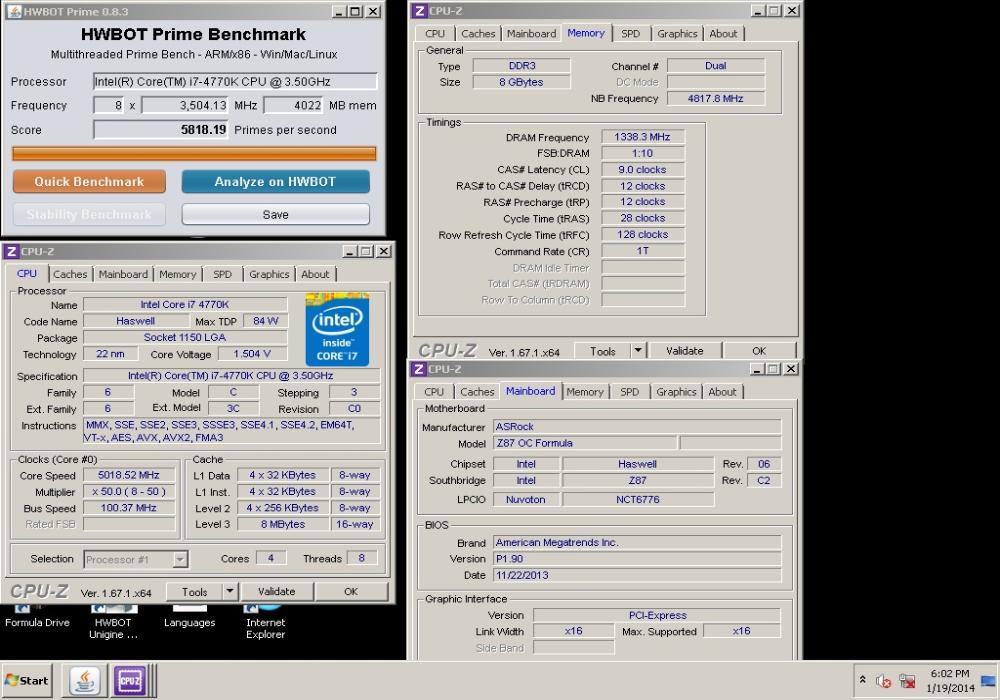Image resolution: width=1000 pixels, height=700 pixels.
Task: Click the show desktop tray icon
Action: click(x=989, y=682)
